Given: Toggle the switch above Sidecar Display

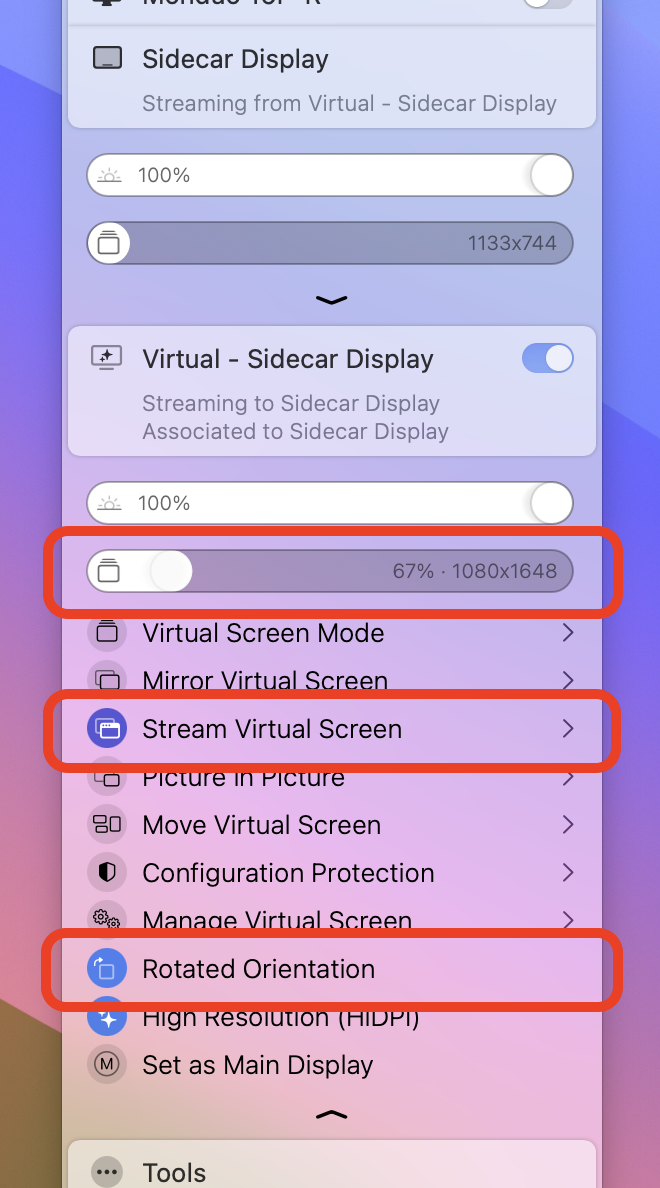Looking at the screenshot, I should tap(547, 3).
